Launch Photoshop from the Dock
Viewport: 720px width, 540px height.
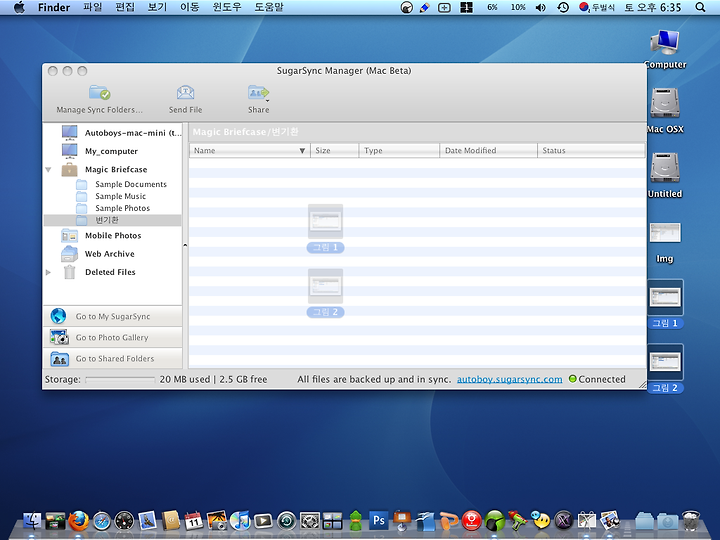point(379,521)
